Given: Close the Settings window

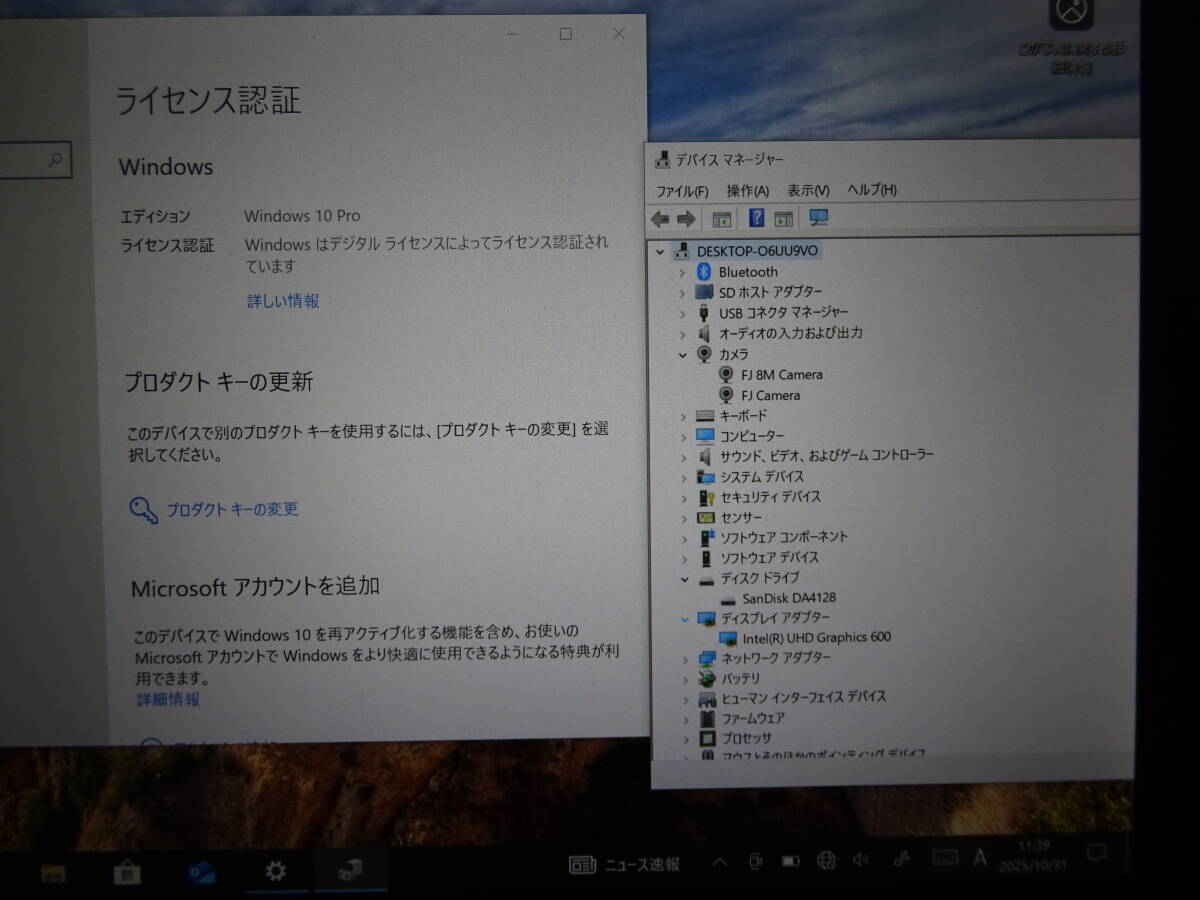Looking at the screenshot, I should pos(618,34).
